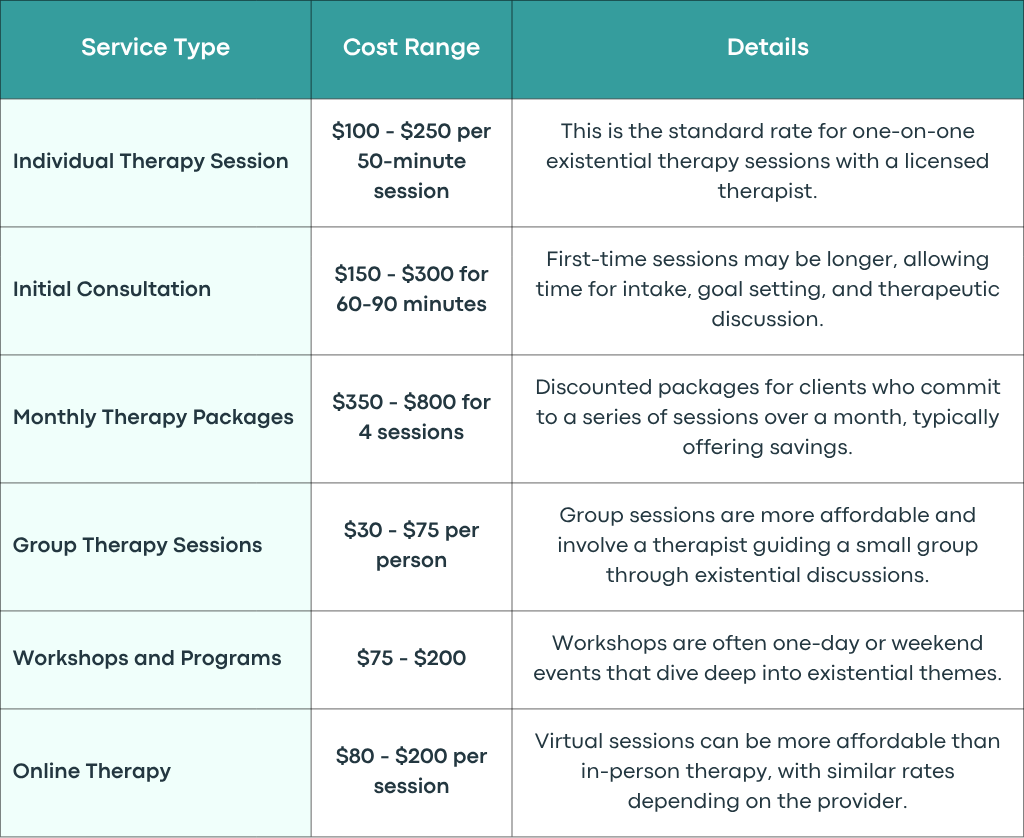This screenshot has height=838, width=1024.
Task: Click the details text about licensed therapist
Action: pyautogui.click(x=767, y=161)
